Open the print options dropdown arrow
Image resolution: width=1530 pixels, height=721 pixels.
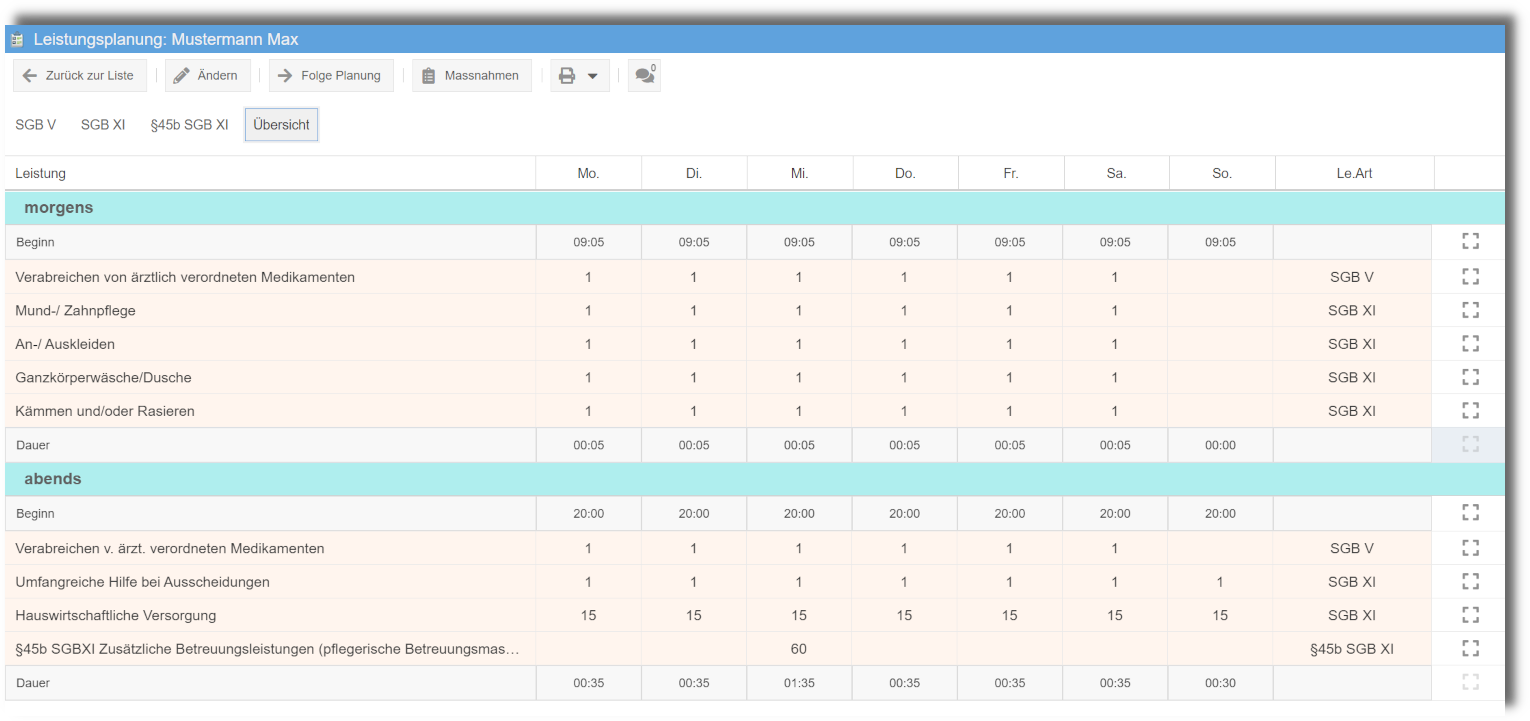click(594, 75)
